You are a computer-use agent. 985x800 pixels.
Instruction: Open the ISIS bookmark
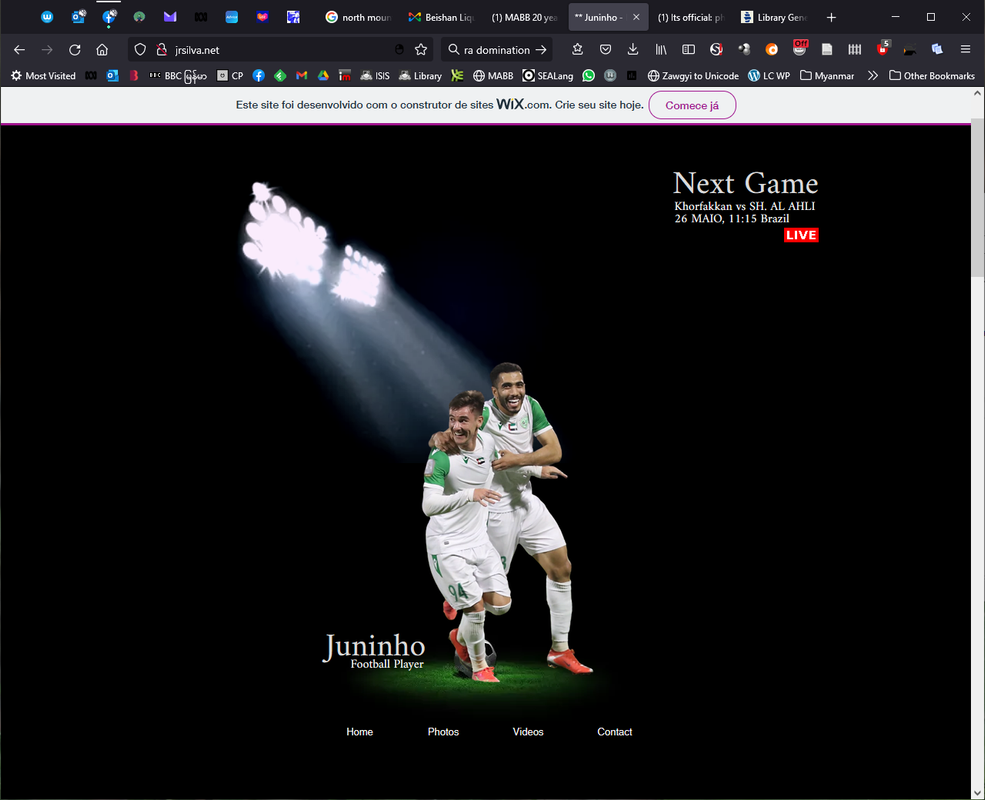(375, 75)
